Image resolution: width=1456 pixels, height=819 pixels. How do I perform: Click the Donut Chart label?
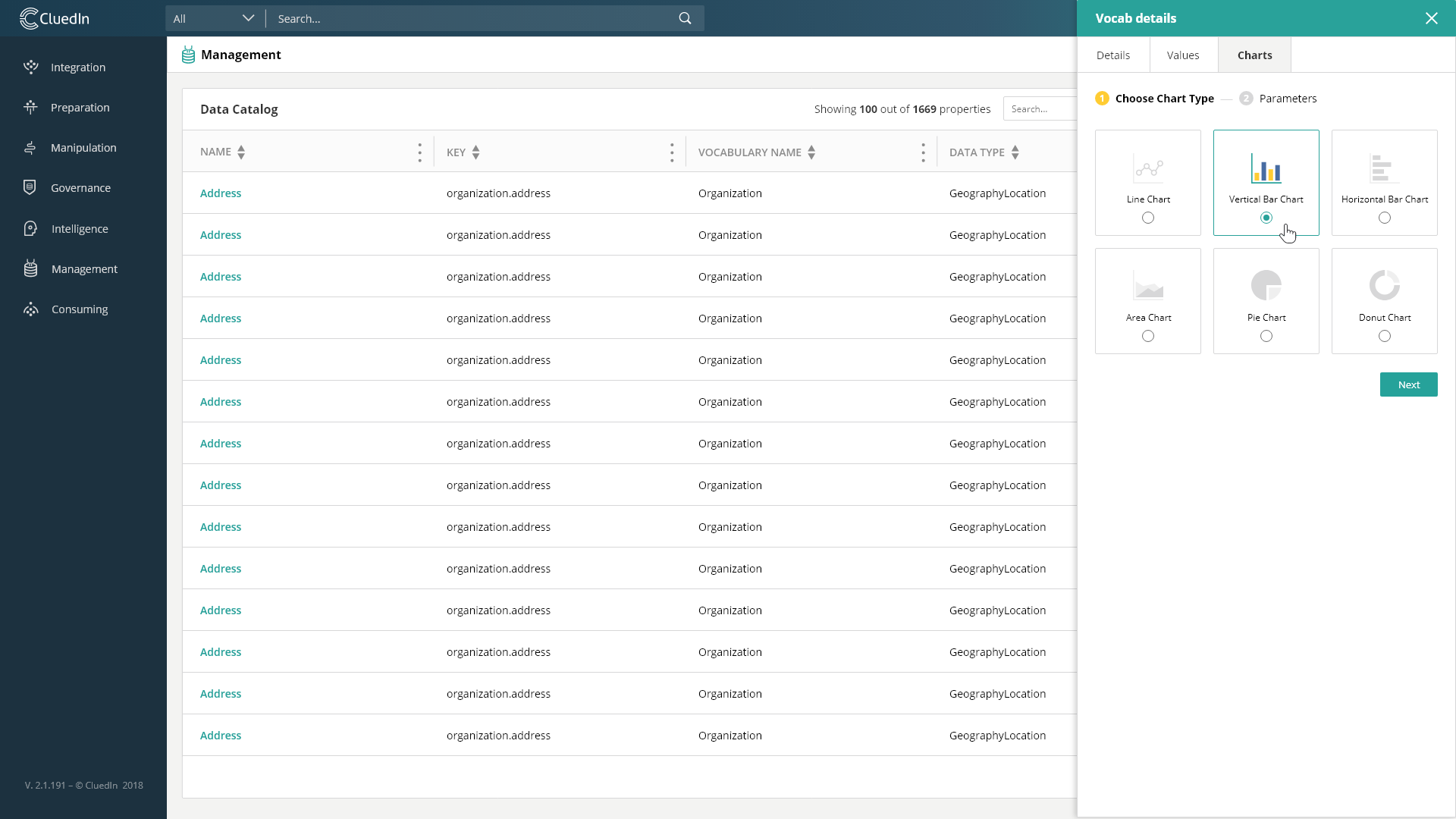click(1385, 318)
